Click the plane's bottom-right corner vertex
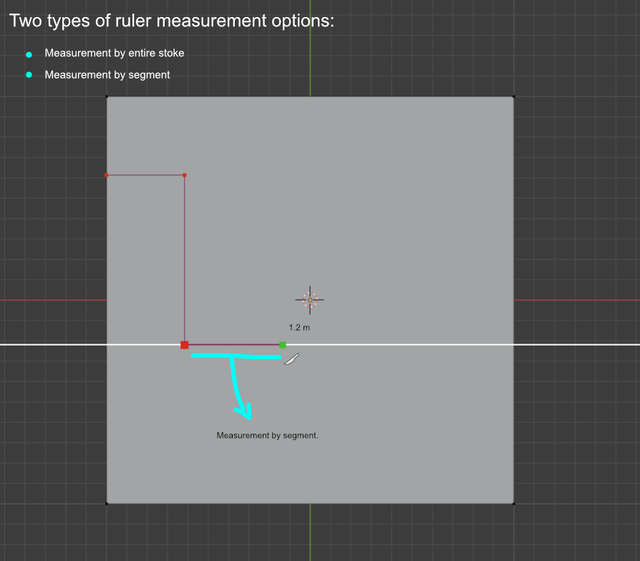The width and height of the screenshot is (640, 561). [513, 503]
